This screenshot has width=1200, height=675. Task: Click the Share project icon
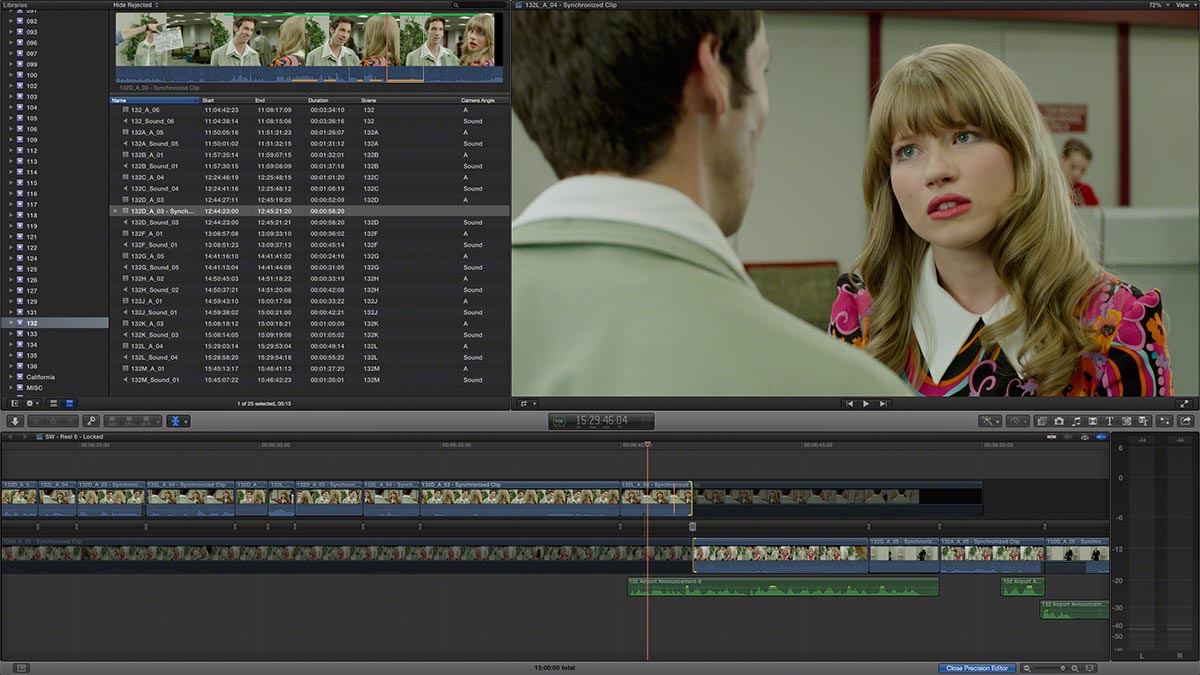click(1186, 422)
